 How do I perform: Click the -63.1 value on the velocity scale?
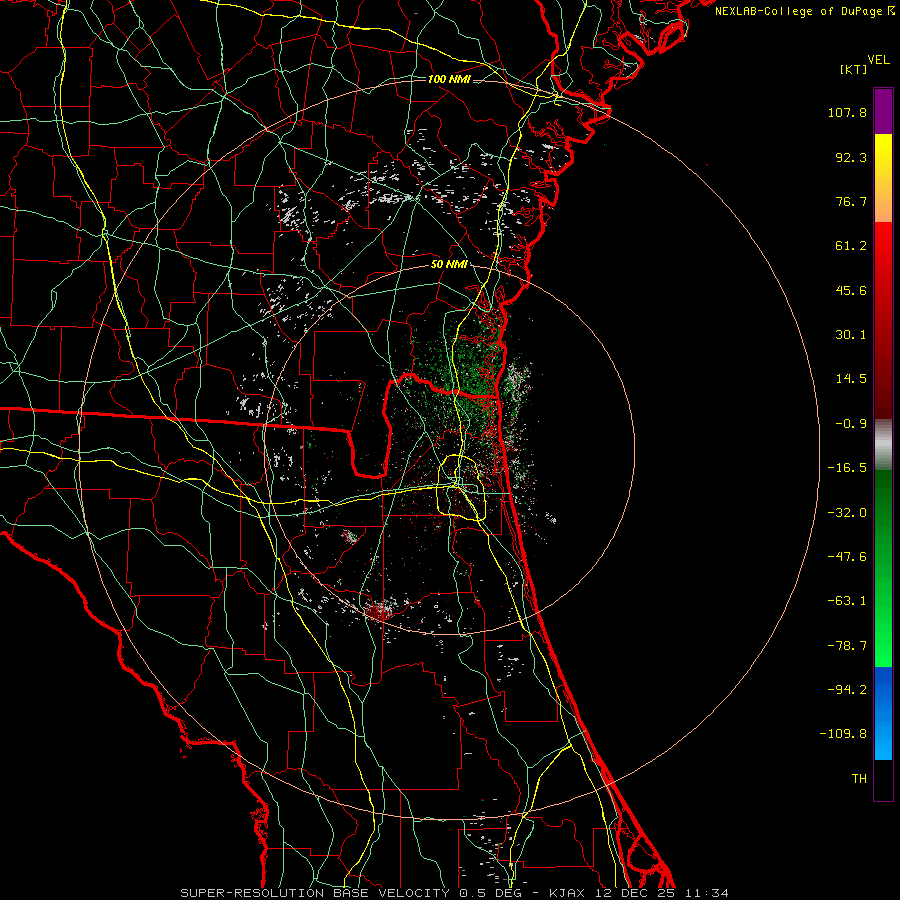[x=847, y=601]
